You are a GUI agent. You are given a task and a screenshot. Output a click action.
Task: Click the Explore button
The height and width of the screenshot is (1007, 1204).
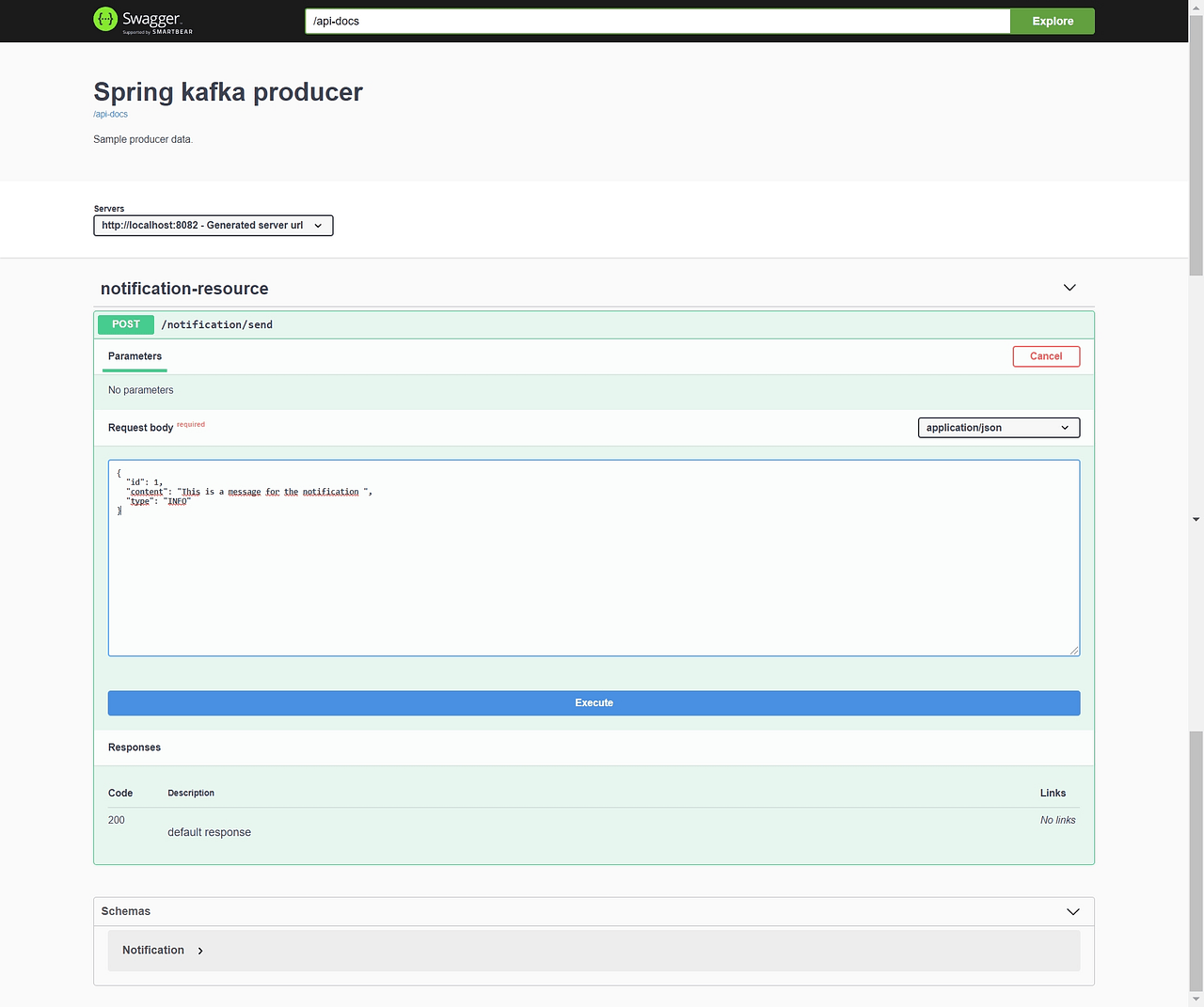pos(1053,21)
